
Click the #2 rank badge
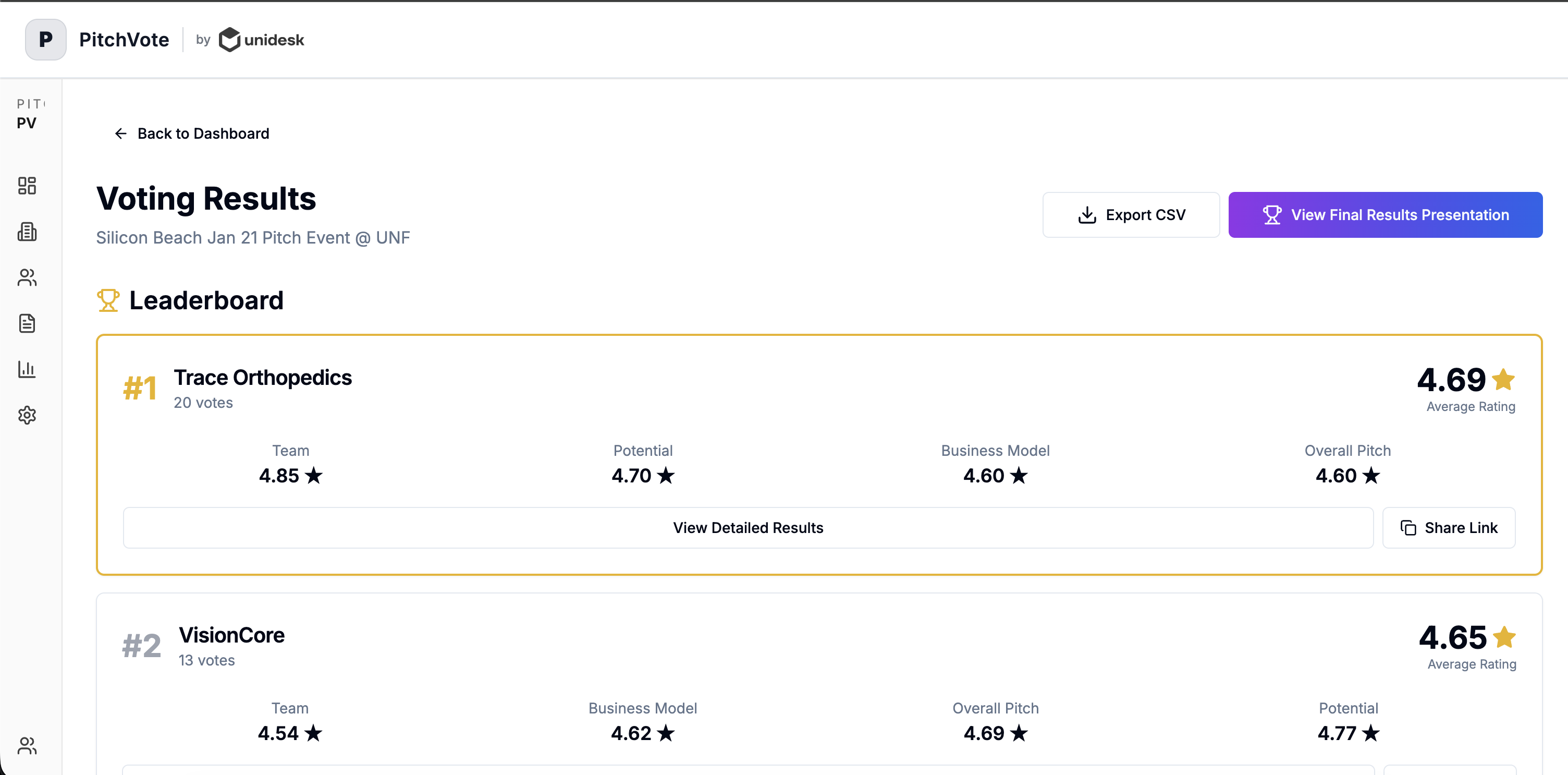142,646
